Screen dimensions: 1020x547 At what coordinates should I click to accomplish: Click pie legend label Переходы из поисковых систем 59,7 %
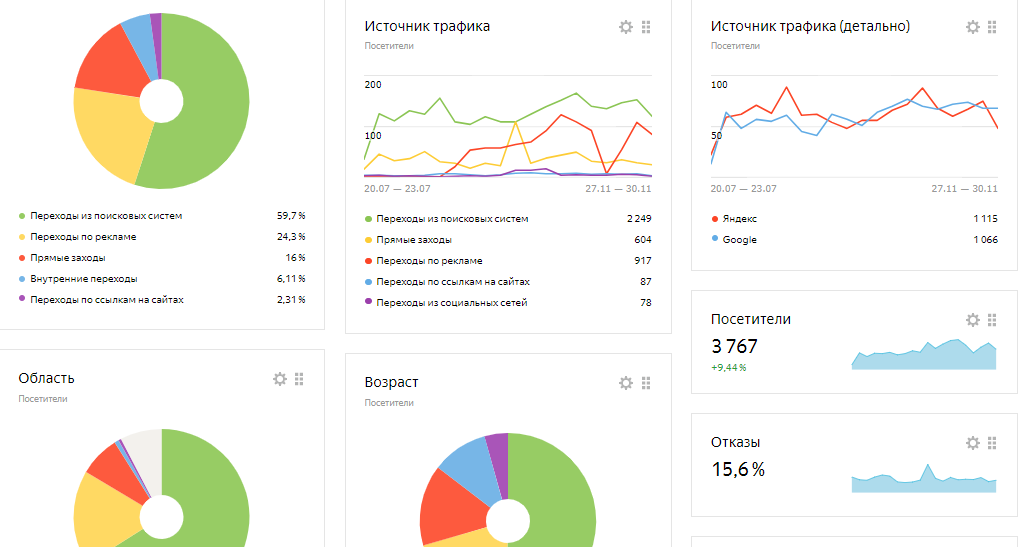tap(106, 216)
